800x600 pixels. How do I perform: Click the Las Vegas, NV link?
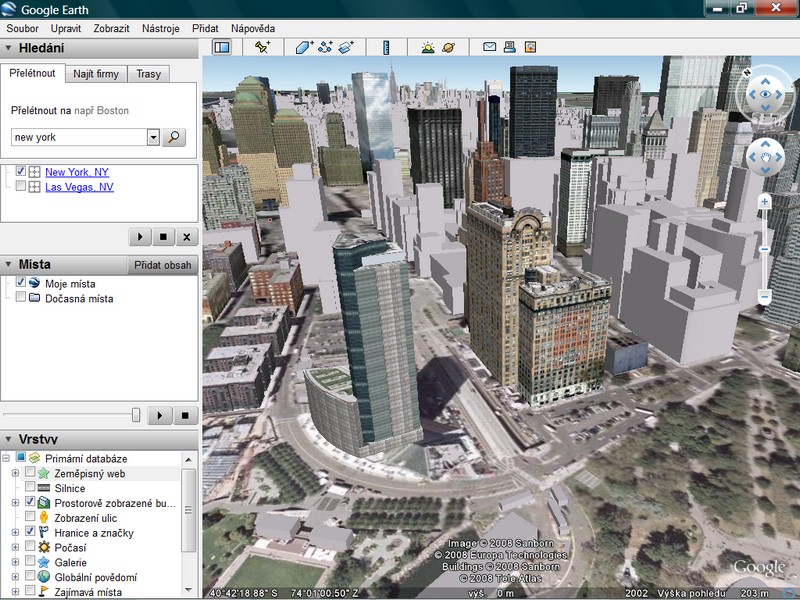click(79, 187)
